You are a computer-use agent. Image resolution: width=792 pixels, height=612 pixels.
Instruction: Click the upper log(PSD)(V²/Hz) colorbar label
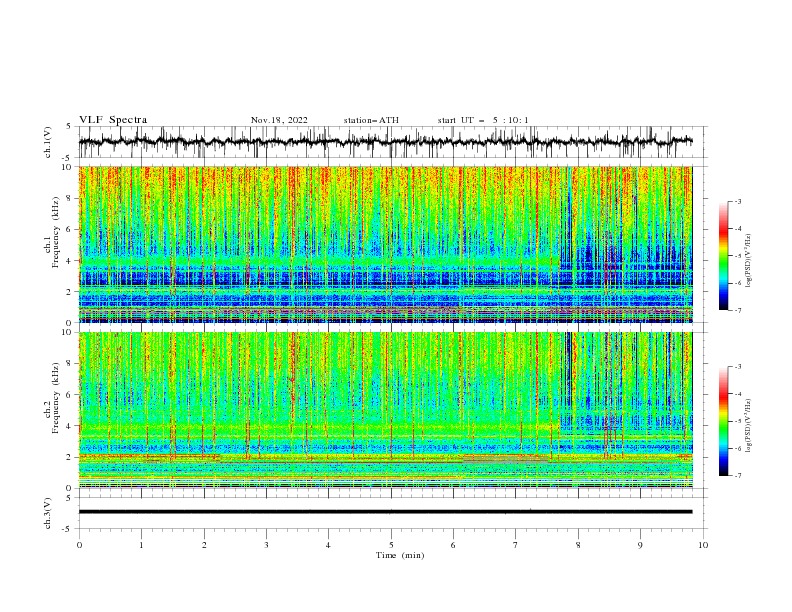point(749,261)
